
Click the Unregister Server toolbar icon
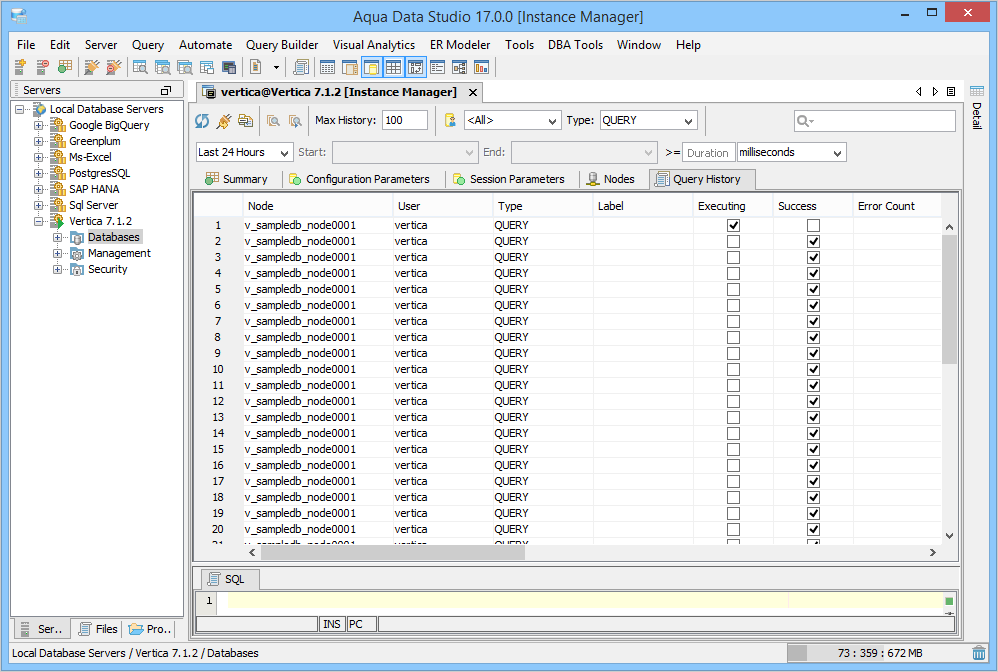tap(43, 67)
